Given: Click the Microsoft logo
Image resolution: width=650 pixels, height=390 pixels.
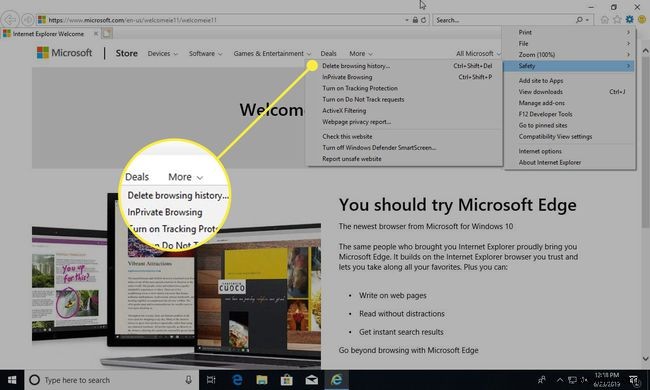Looking at the screenshot, I should pyautogui.click(x=65, y=53).
